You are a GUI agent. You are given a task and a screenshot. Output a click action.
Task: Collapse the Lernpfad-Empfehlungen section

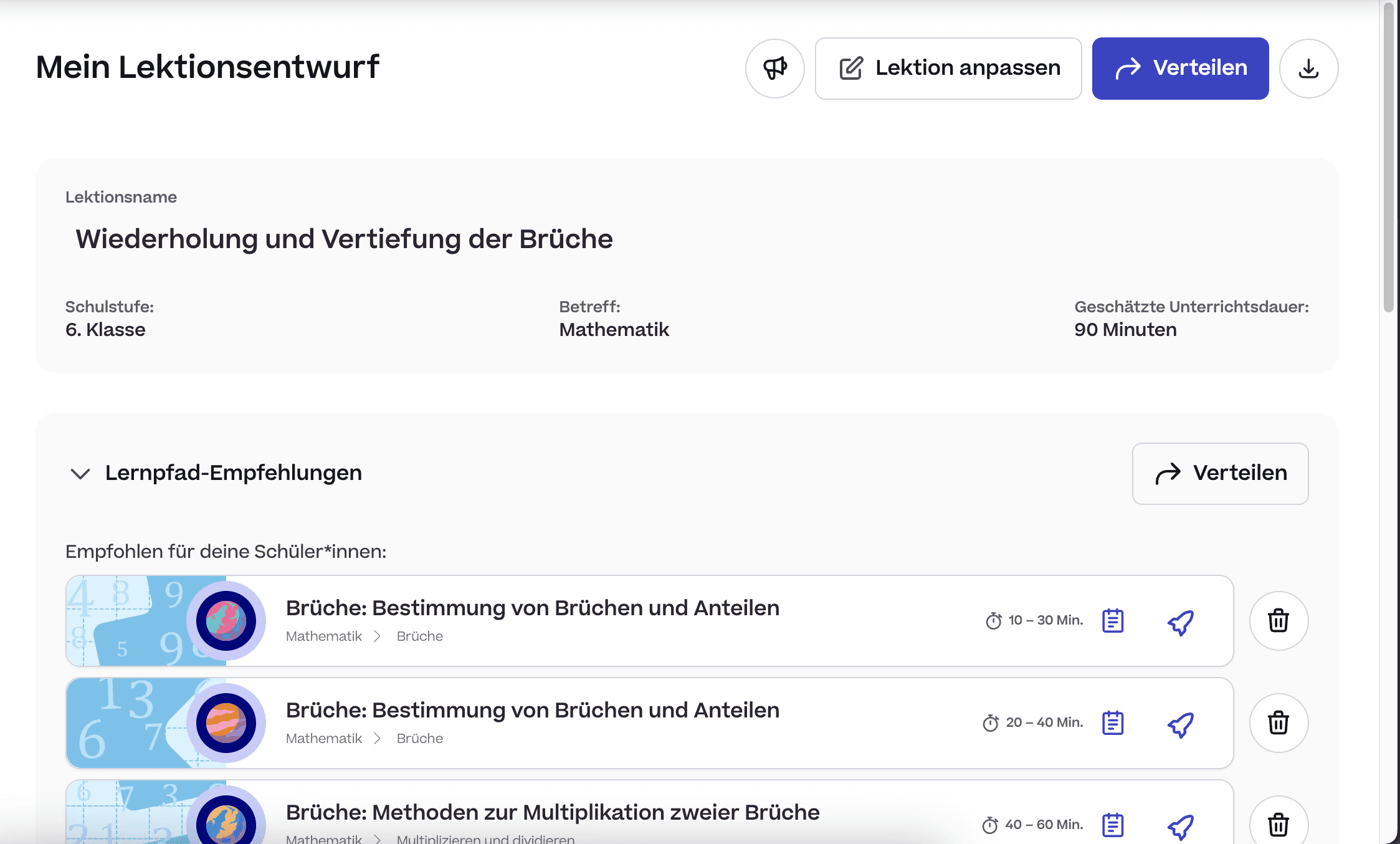coord(80,474)
